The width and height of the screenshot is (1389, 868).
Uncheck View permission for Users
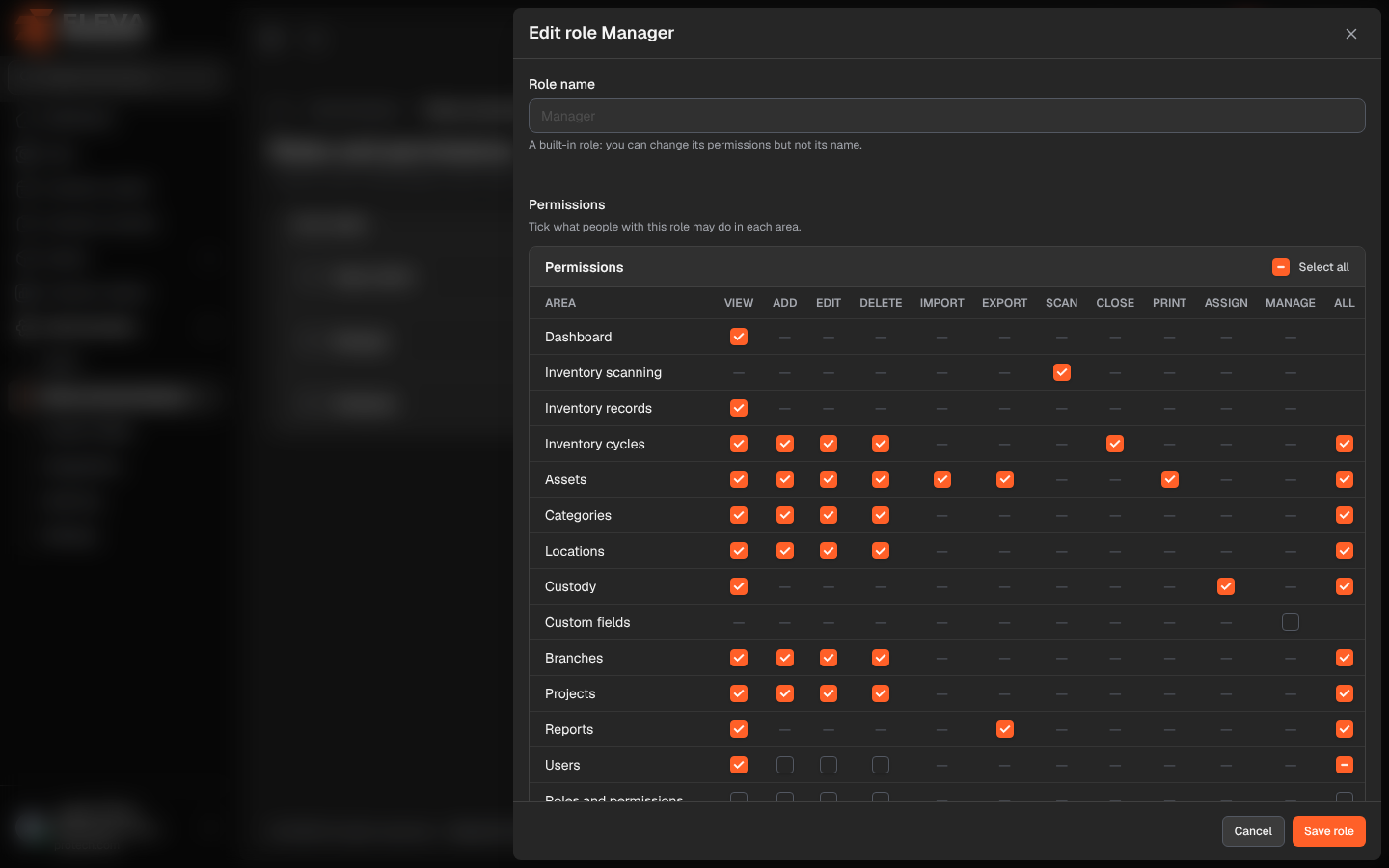(739, 765)
